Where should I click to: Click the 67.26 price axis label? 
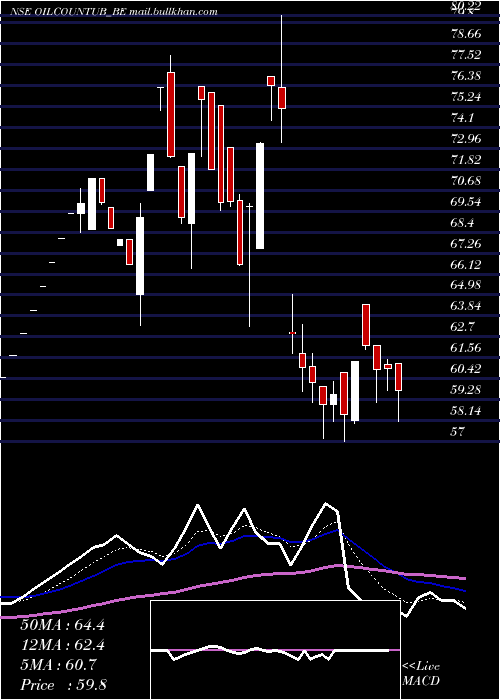coord(467,243)
